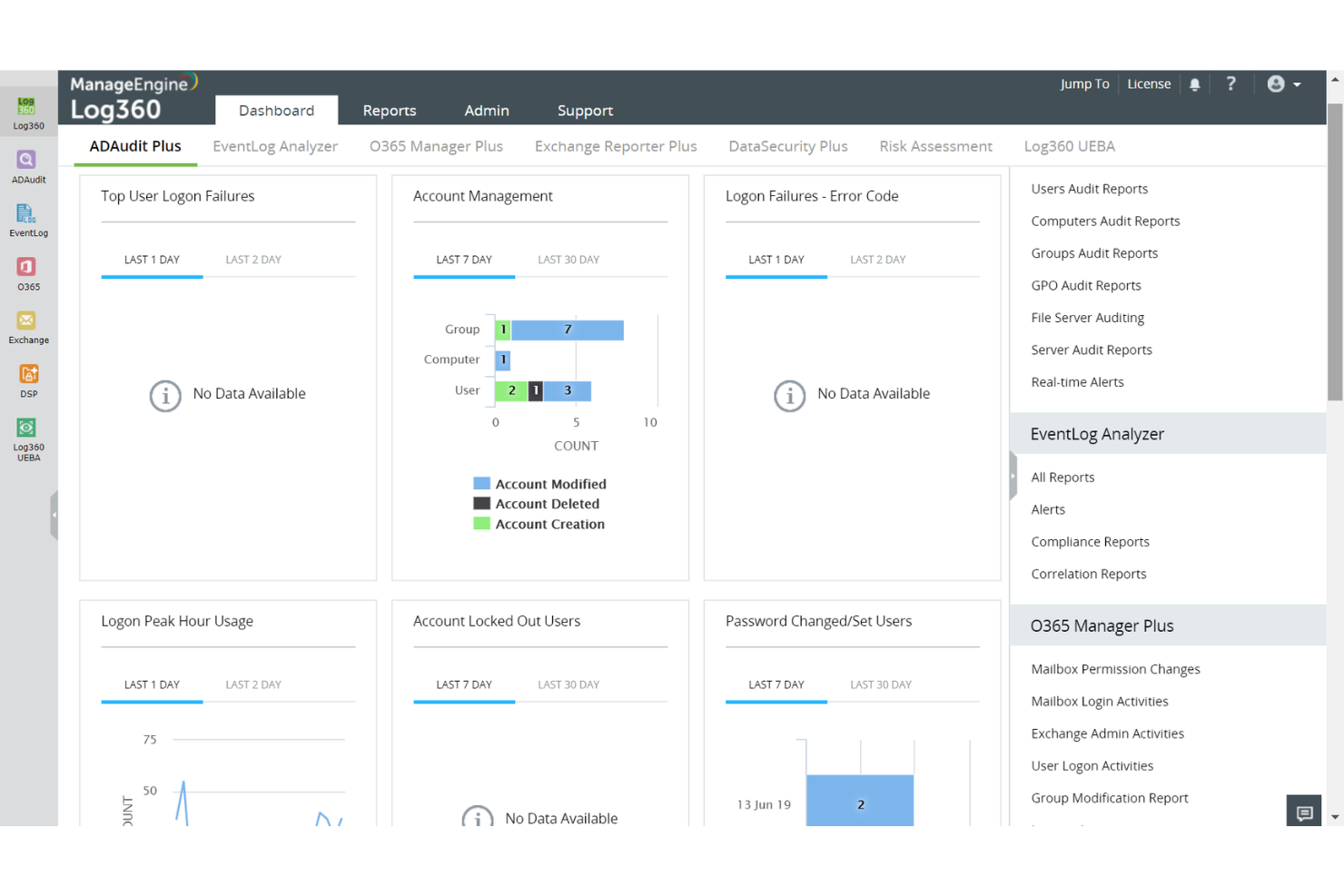Open the Log360 sidebar icon
Viewport: 1344px width, 896px height.
28,113
